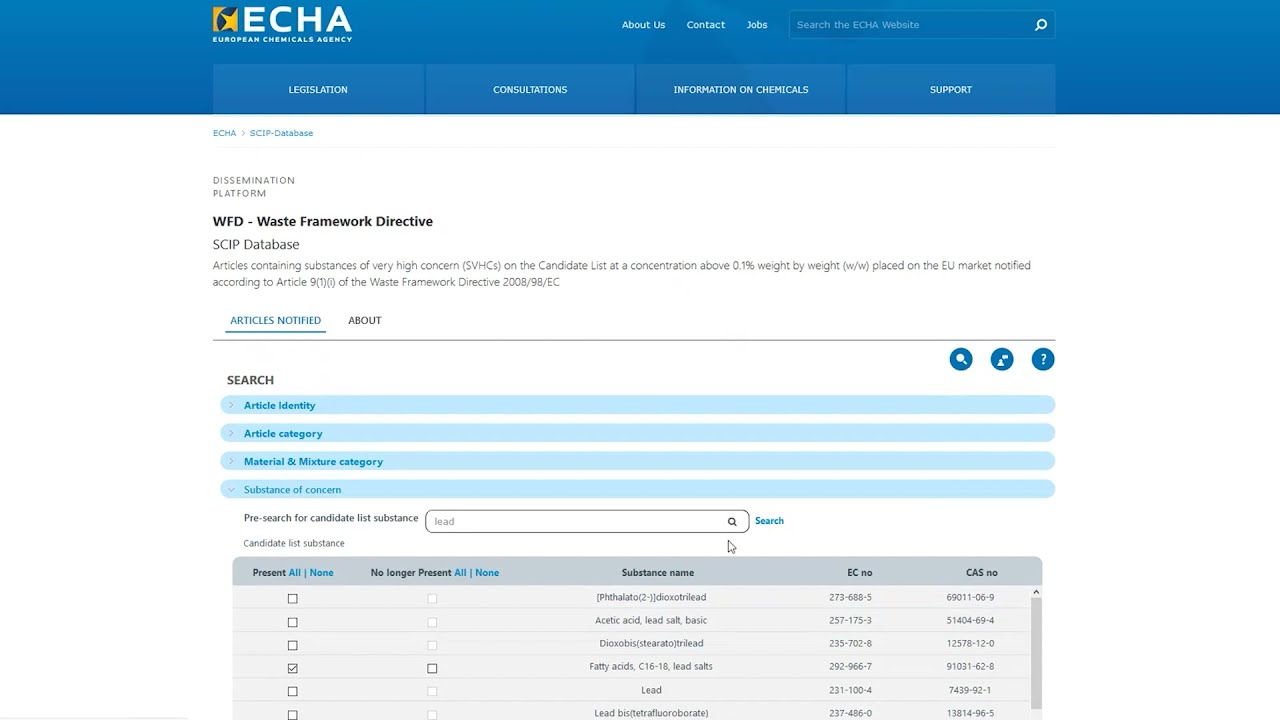Click the scroll-up arrow of the substance table

[1036, 593]
